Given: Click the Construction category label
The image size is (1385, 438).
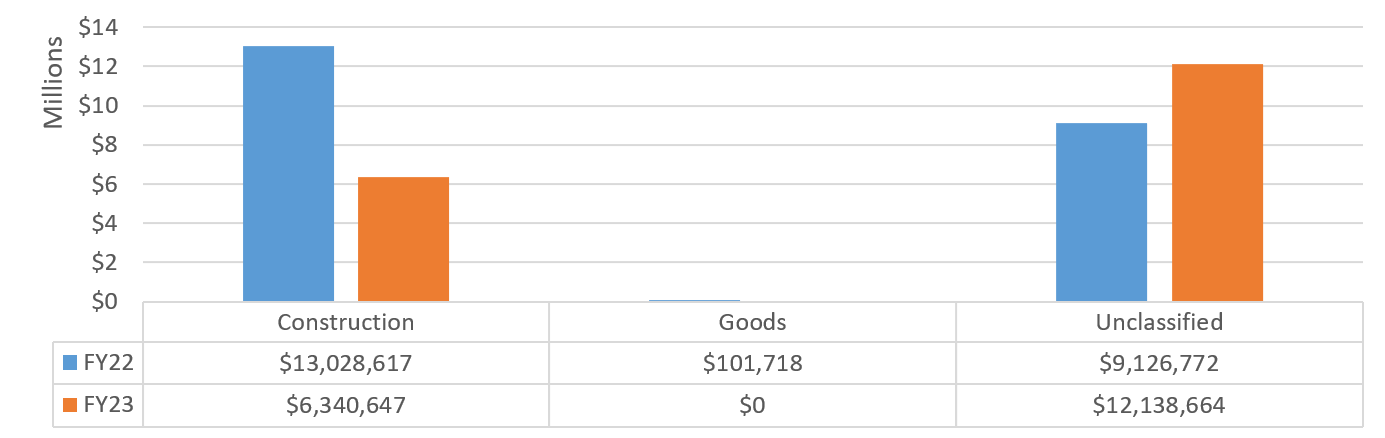Looking at the screenshot, I should (x=345, y=322).
